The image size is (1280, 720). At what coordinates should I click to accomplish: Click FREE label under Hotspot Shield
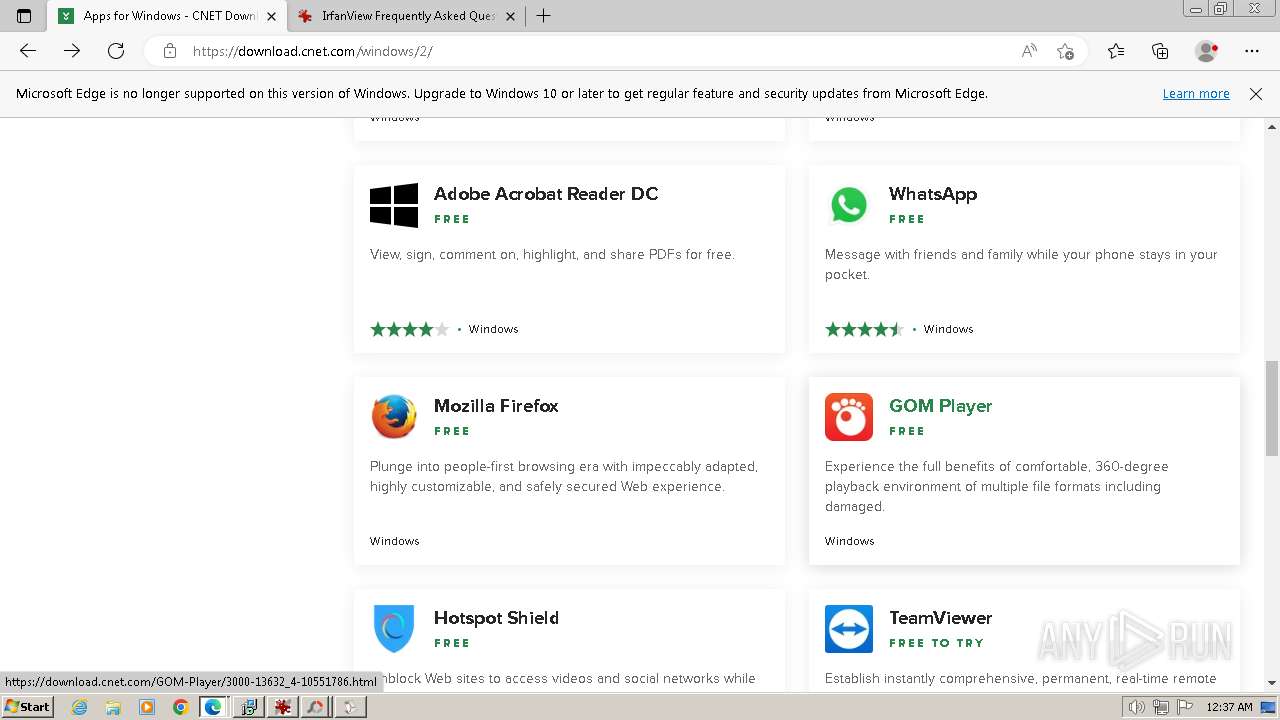click(452, 643)
